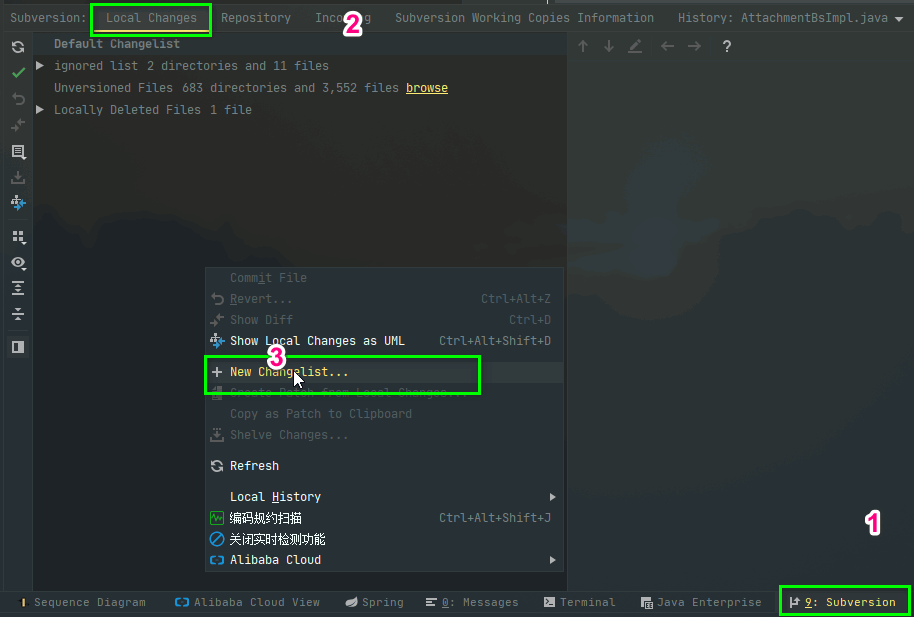Select Show Local Changes as UML
This screenshot has width=914, height=617.
pos(384,341)
